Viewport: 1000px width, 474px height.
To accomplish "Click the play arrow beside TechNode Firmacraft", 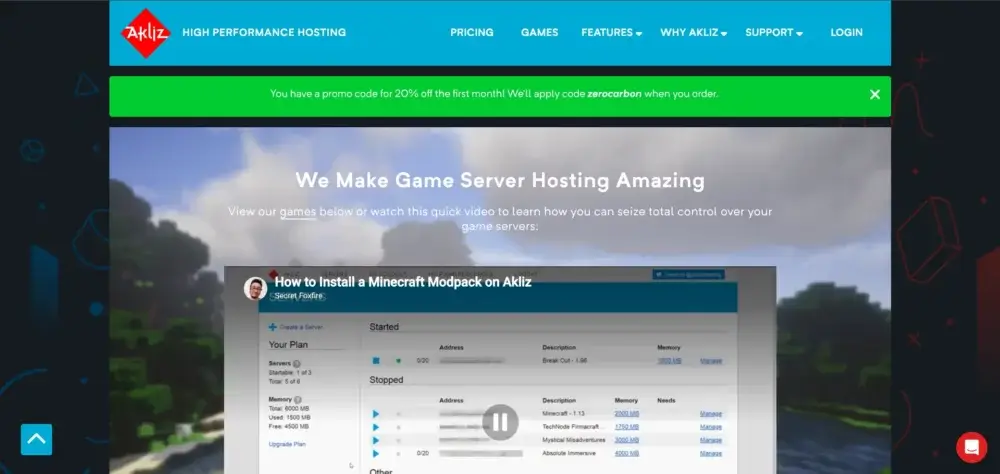I will [376, 427].
